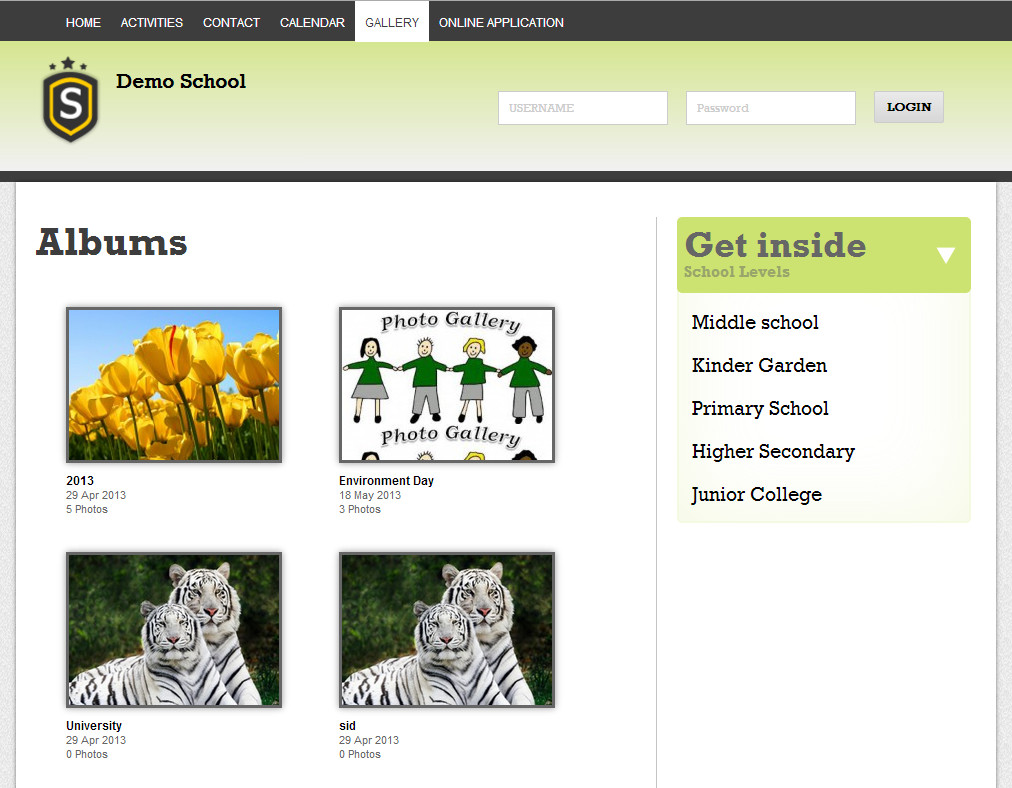Click the 3 Photos count text
Image resolution: width=1012 pixels, height=788 pixels.
pos(359,509)
